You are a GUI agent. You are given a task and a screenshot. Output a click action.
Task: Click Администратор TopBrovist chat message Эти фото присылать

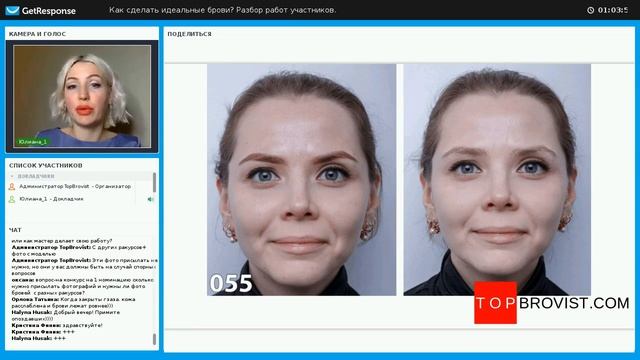pos(83,267)
